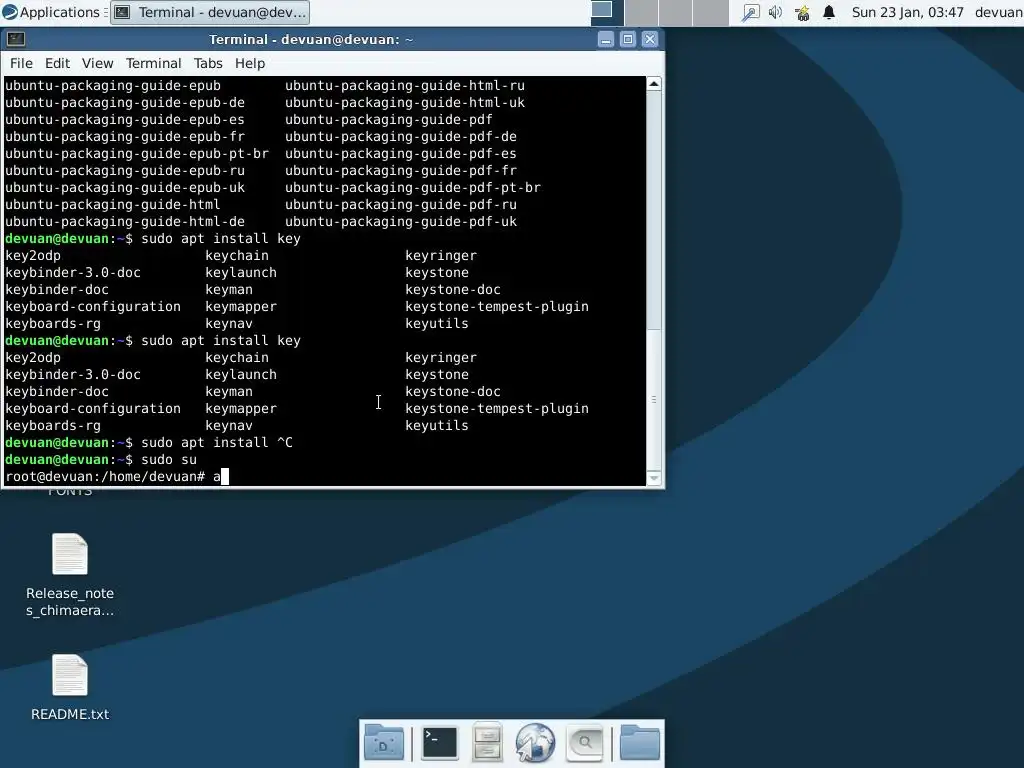Launch Web Browser globe icon in dock

click(535, 743)
